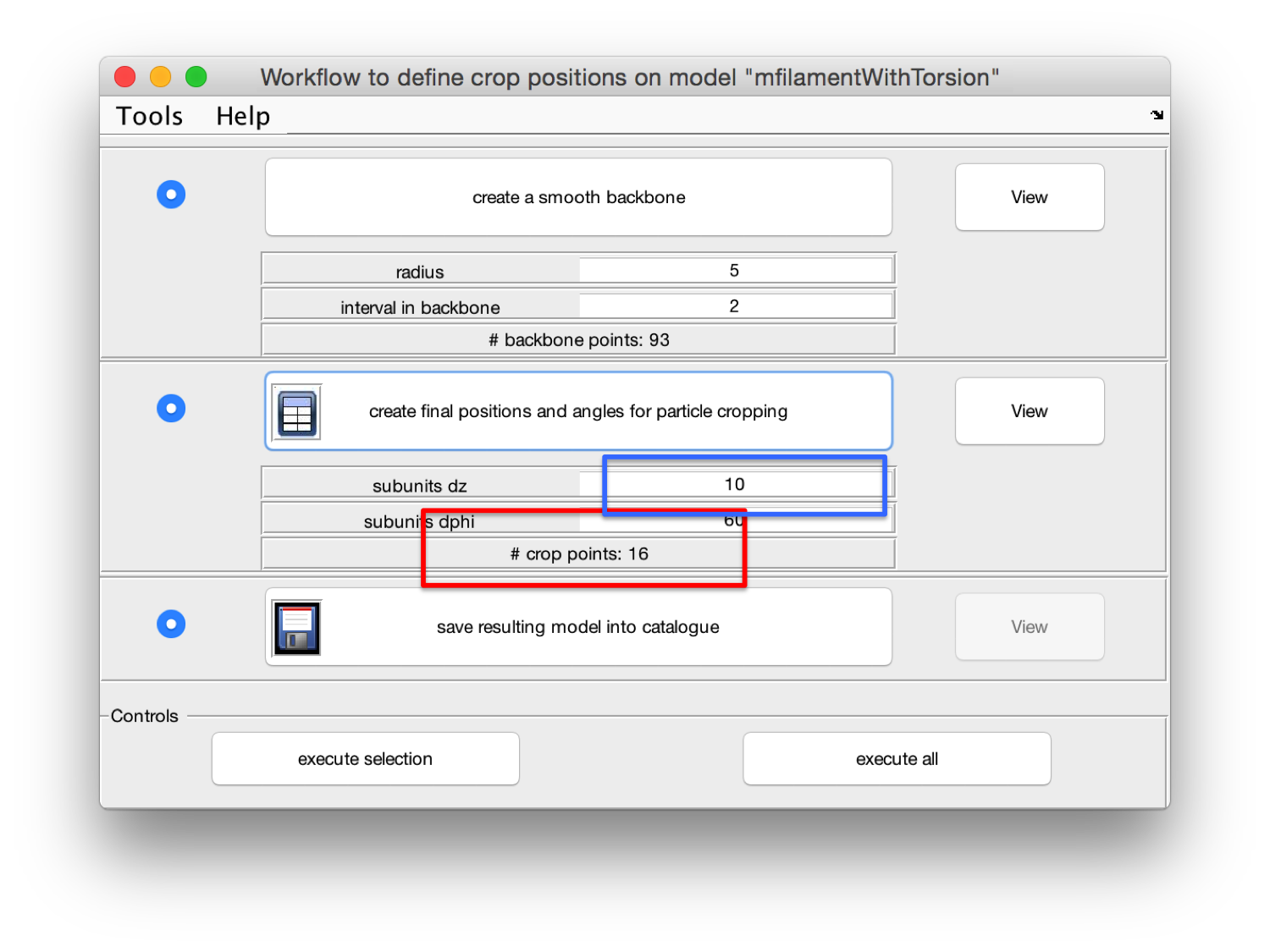Edit the subunits dz value field
The width and height of the screenshot is (1270, 952).
(735, 484)
